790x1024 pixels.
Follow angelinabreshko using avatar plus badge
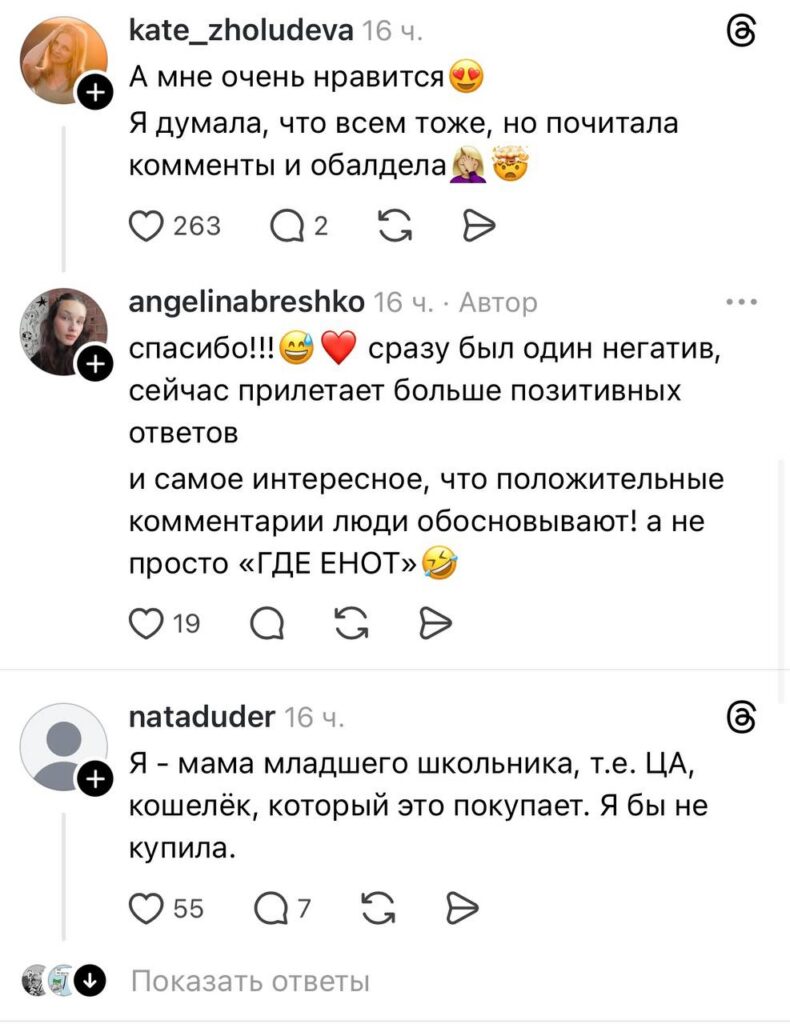(x=94, y=366)
